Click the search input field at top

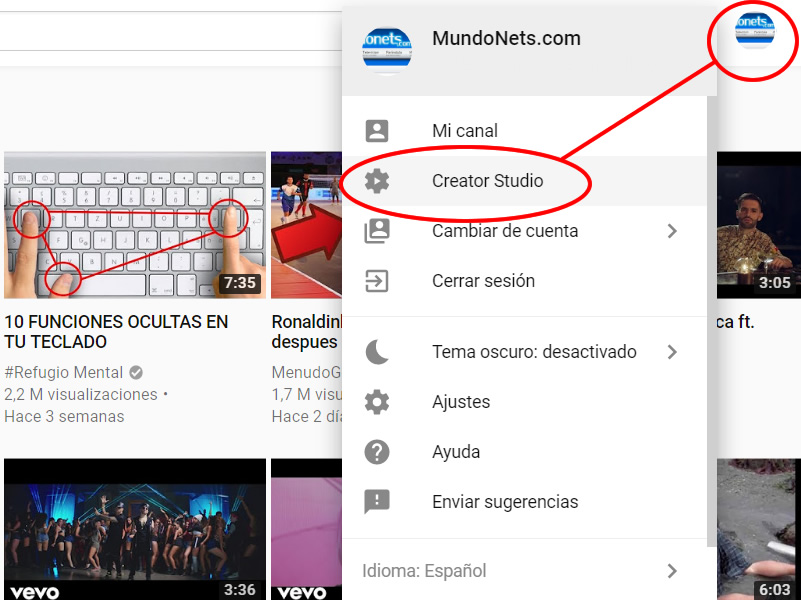tap(171, 31)
